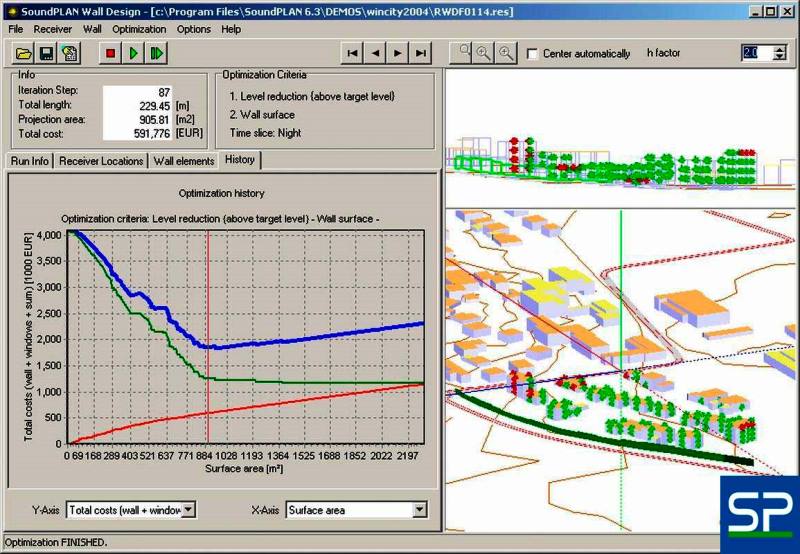
Task: Click the cross-section view of receivers
Action: click(x=620, y=138)
